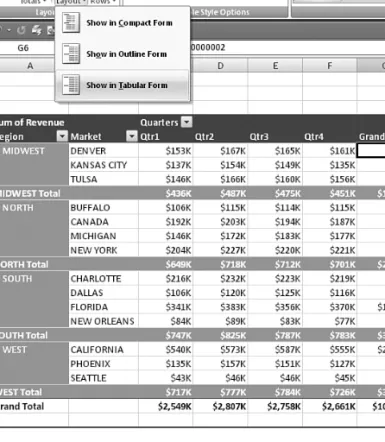
Task: Choose Show in Tabular Form
Action: 122,85
